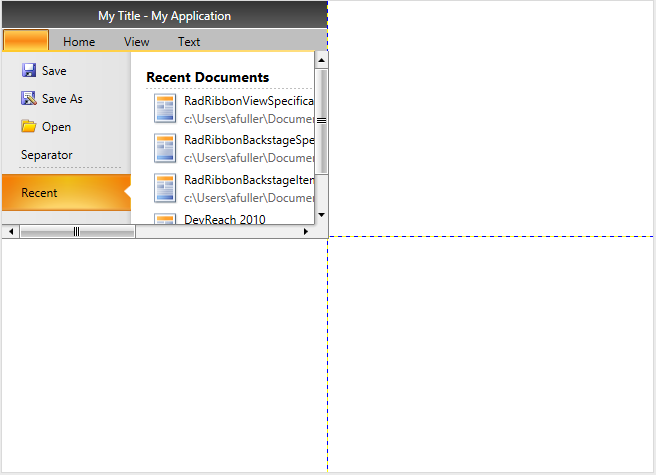Click the path under RadRibbonBackstageSpe
Screen dimensions: 656x475
249,158
